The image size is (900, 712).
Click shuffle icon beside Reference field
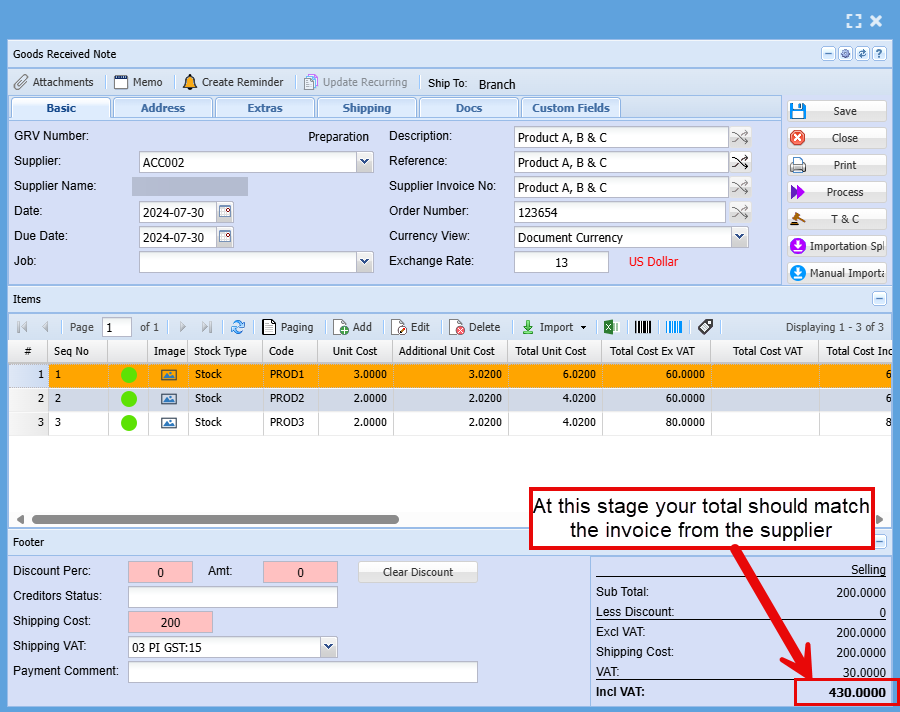click(740, 162)
